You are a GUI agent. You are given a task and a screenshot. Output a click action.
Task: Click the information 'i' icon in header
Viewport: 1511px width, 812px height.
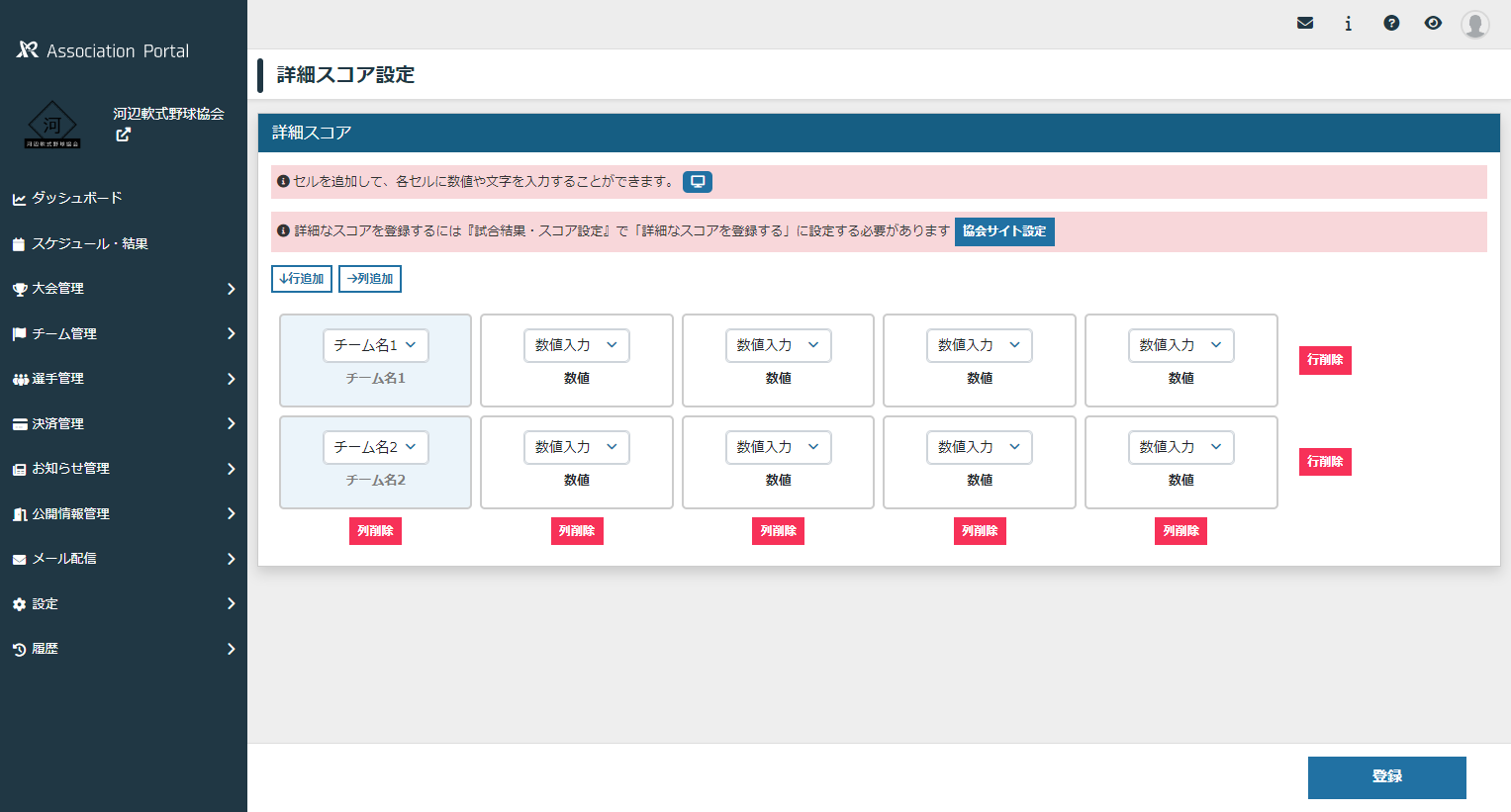pos(1348,24)
